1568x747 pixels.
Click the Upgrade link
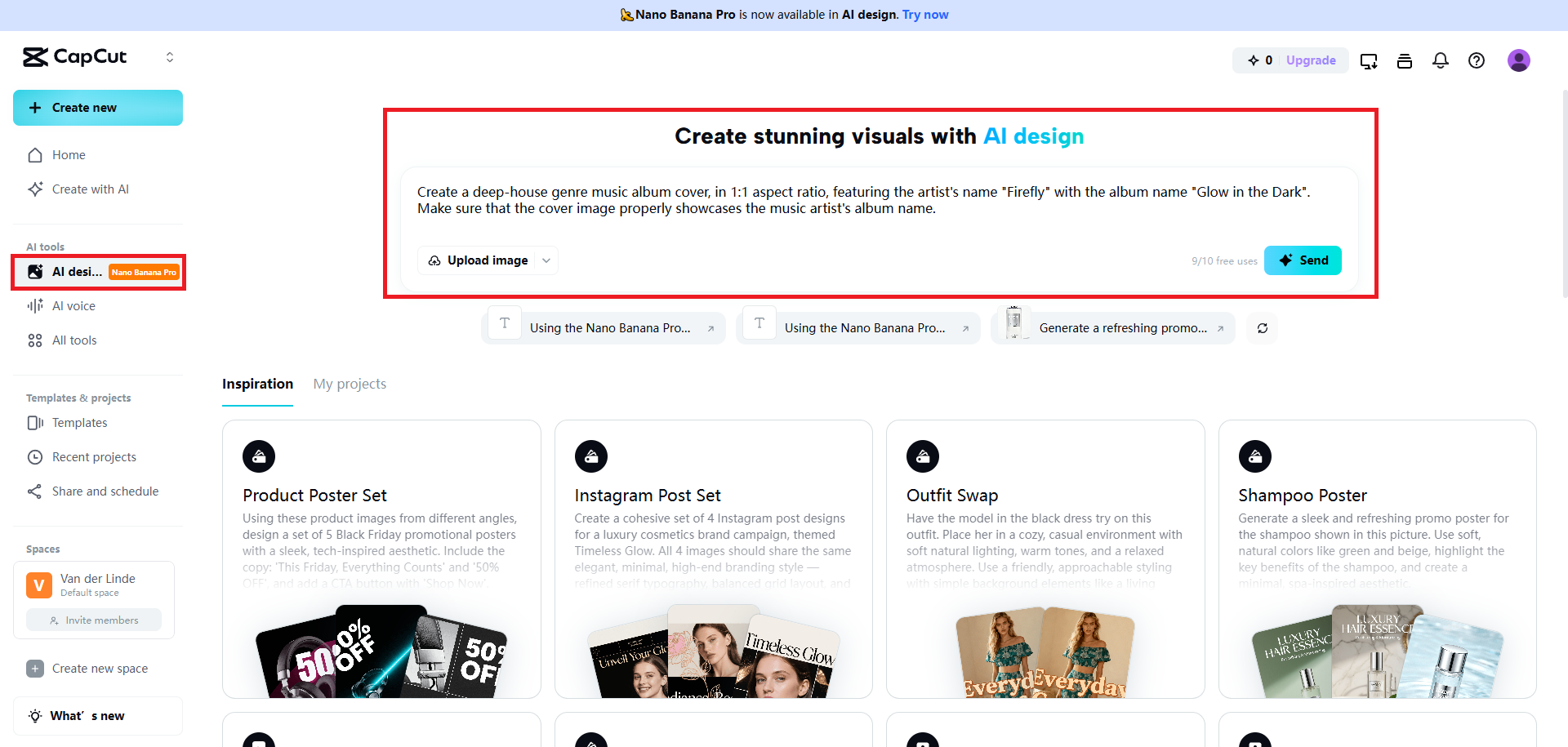point(1311,60)
